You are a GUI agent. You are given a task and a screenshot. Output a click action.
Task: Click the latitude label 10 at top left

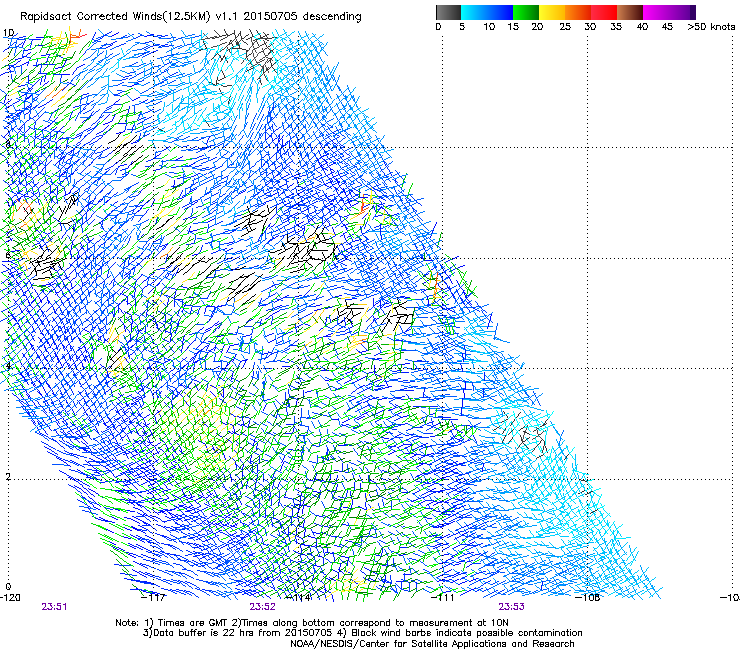(x=8, y=33)
